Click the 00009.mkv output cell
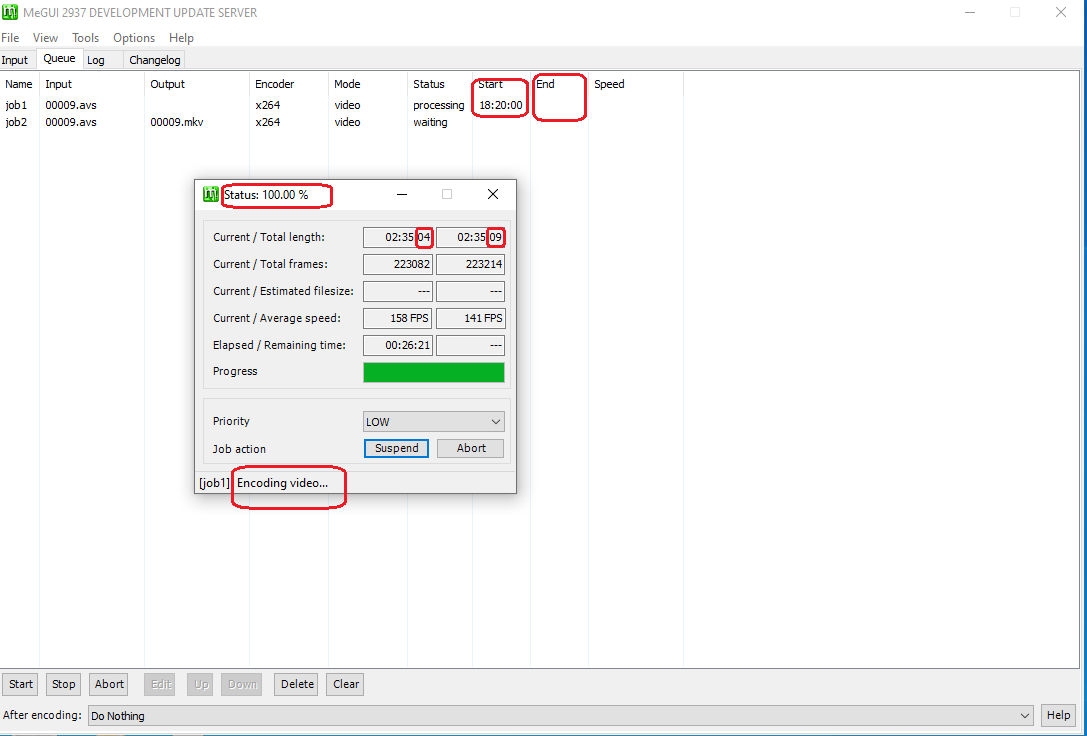 tap(177, 122)
